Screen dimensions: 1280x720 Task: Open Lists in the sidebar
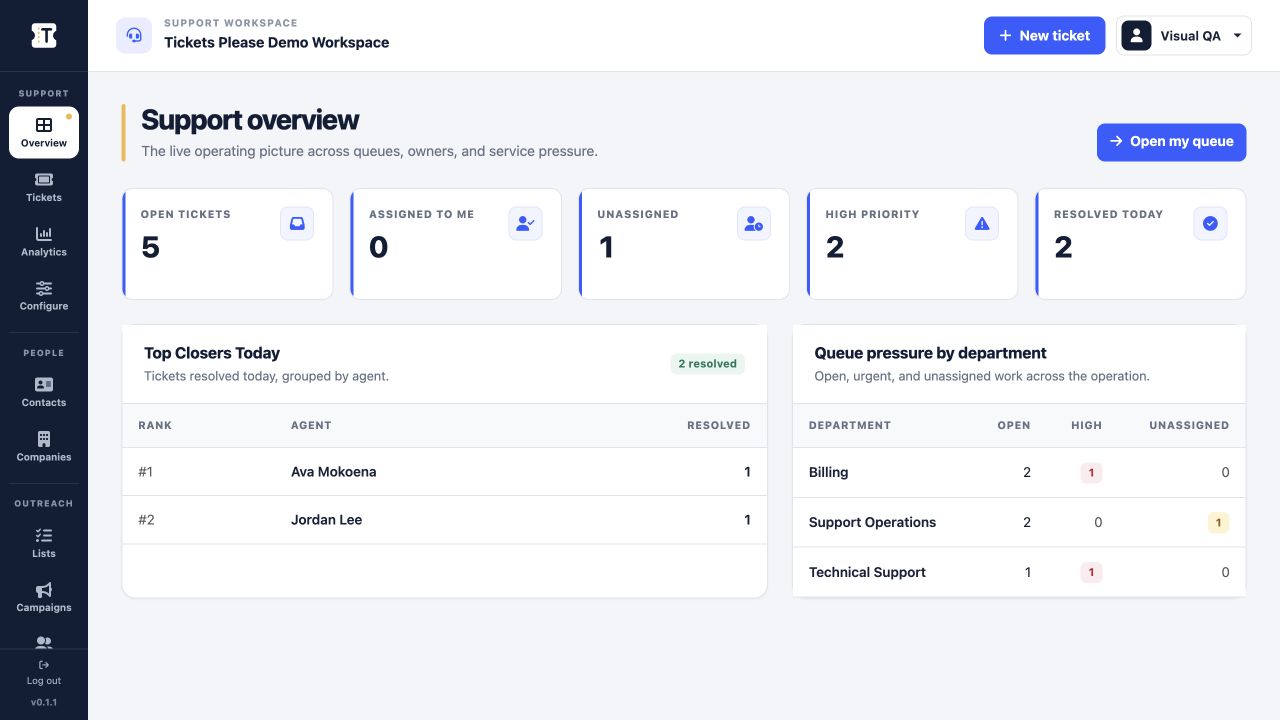44,543
